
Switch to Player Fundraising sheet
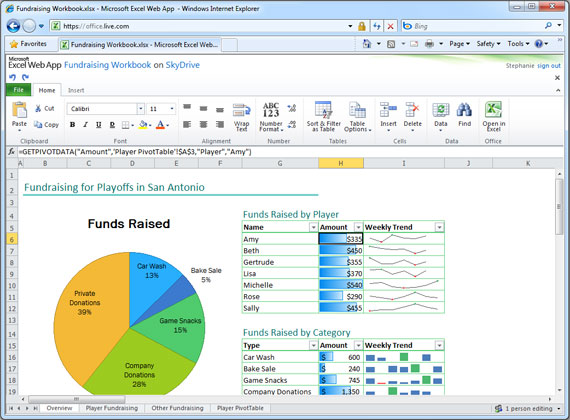point(112,408)
